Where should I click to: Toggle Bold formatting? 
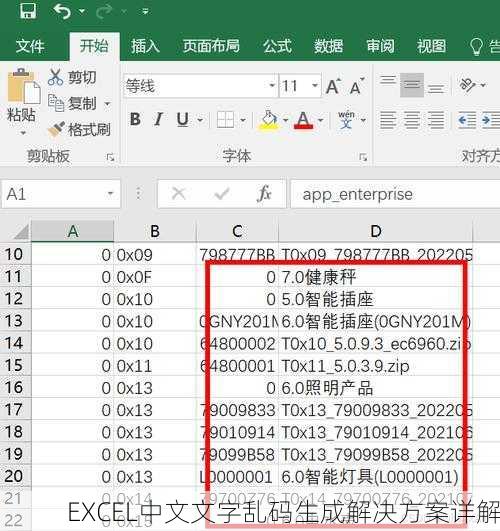136,119
